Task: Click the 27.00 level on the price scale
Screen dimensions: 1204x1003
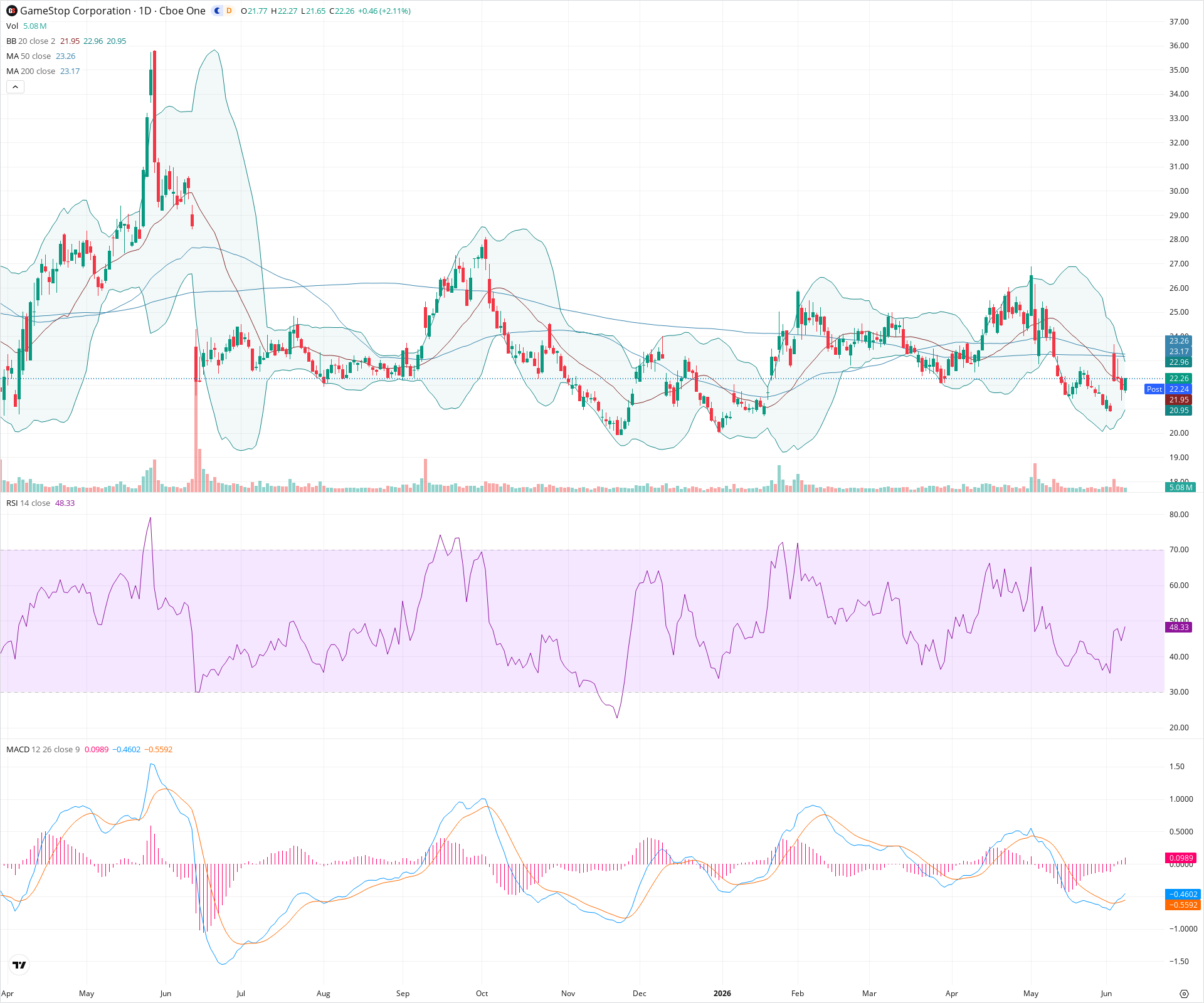Action: pyautogui.click(x=1179, y=264)
